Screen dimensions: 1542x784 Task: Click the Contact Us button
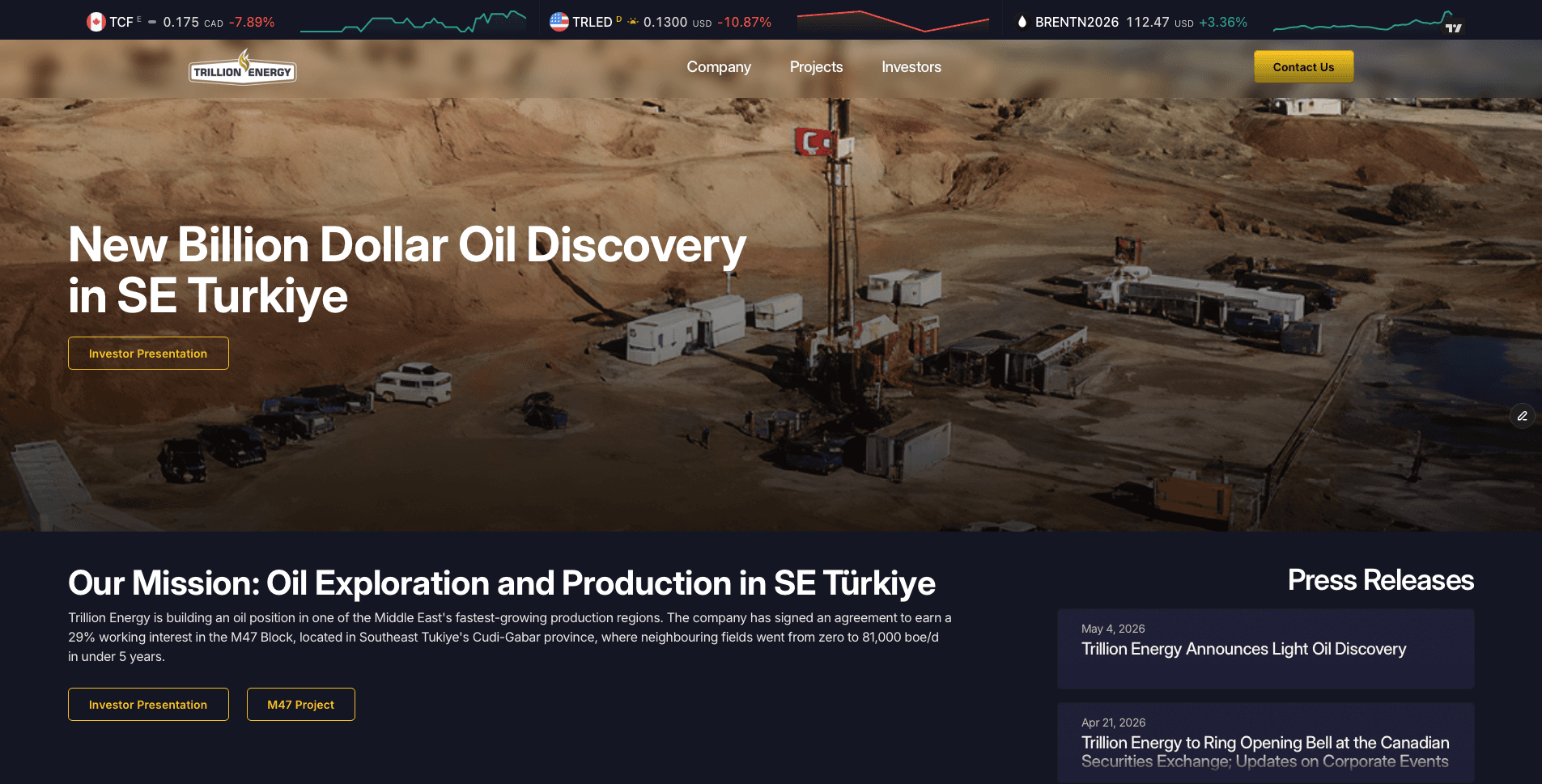pos(1303,67)
